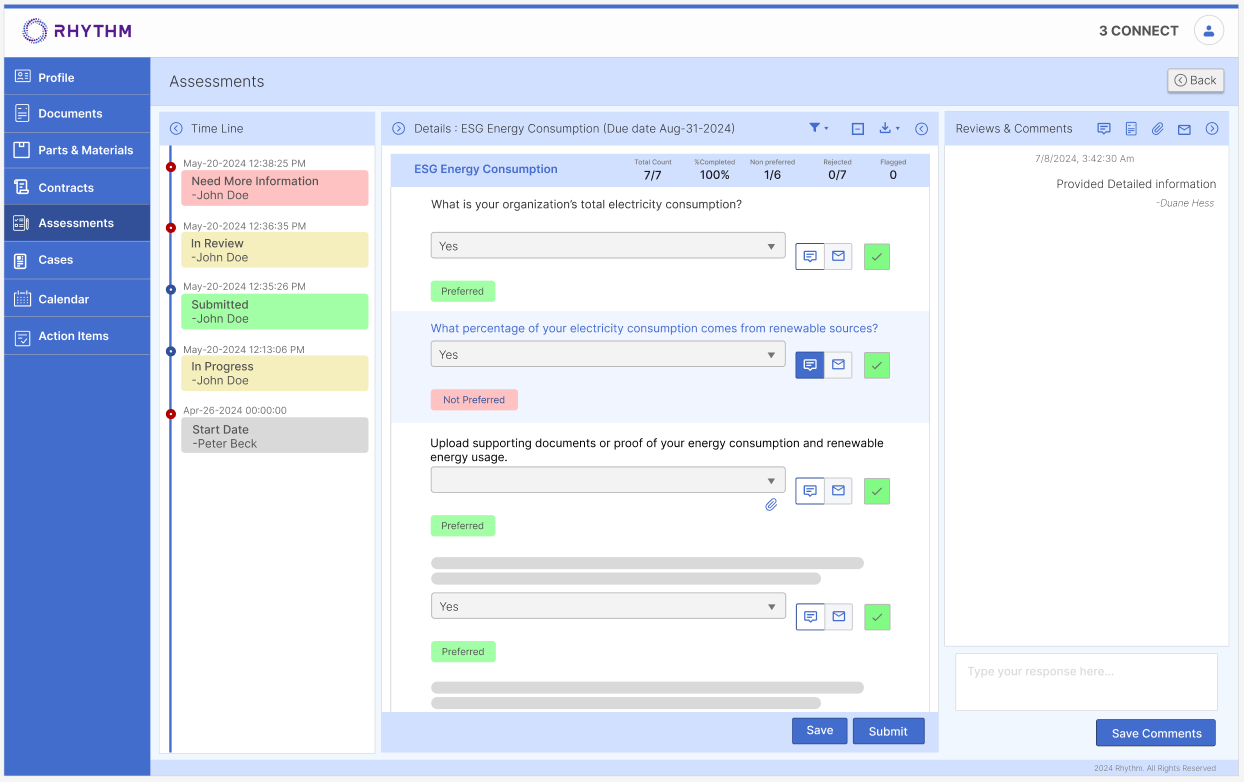The width and height of the screenshot is (1244, 782).
Task: Open the download dropdown in the Details header
Action: 888,128
